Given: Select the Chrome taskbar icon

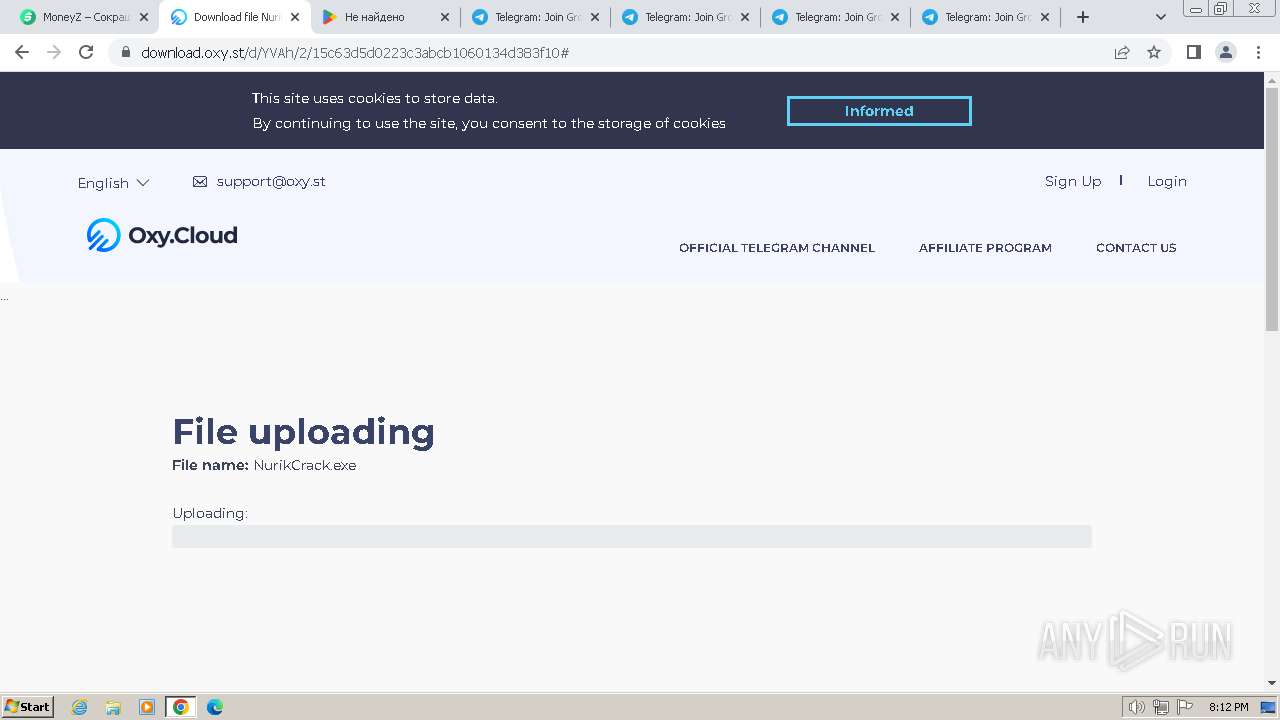Looking at the screenshot, I should pyautogui.click(x=181, y=707).
